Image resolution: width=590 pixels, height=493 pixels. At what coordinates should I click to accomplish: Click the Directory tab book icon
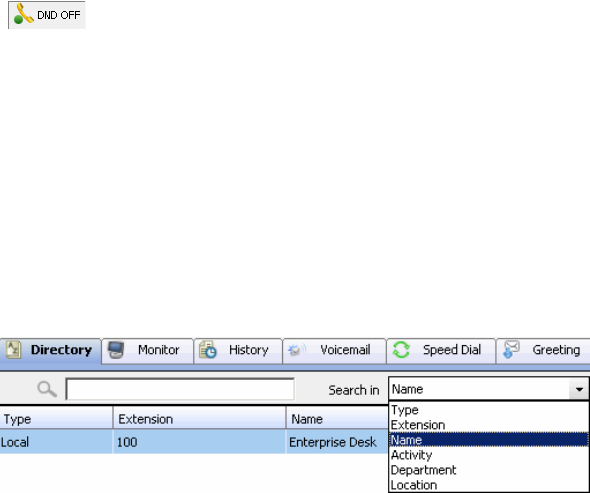pos(13,350)
